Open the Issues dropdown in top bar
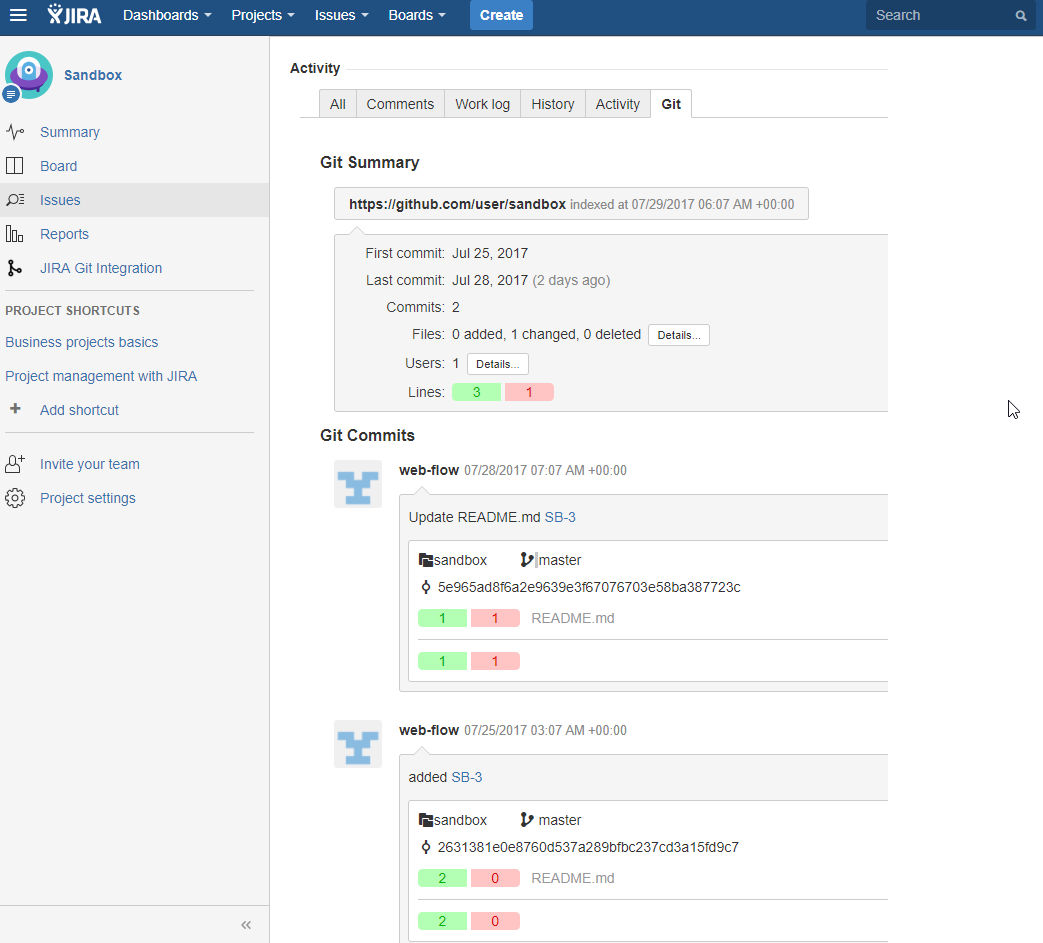Screen dimensions: 1043x943 [x=341, y=15]
